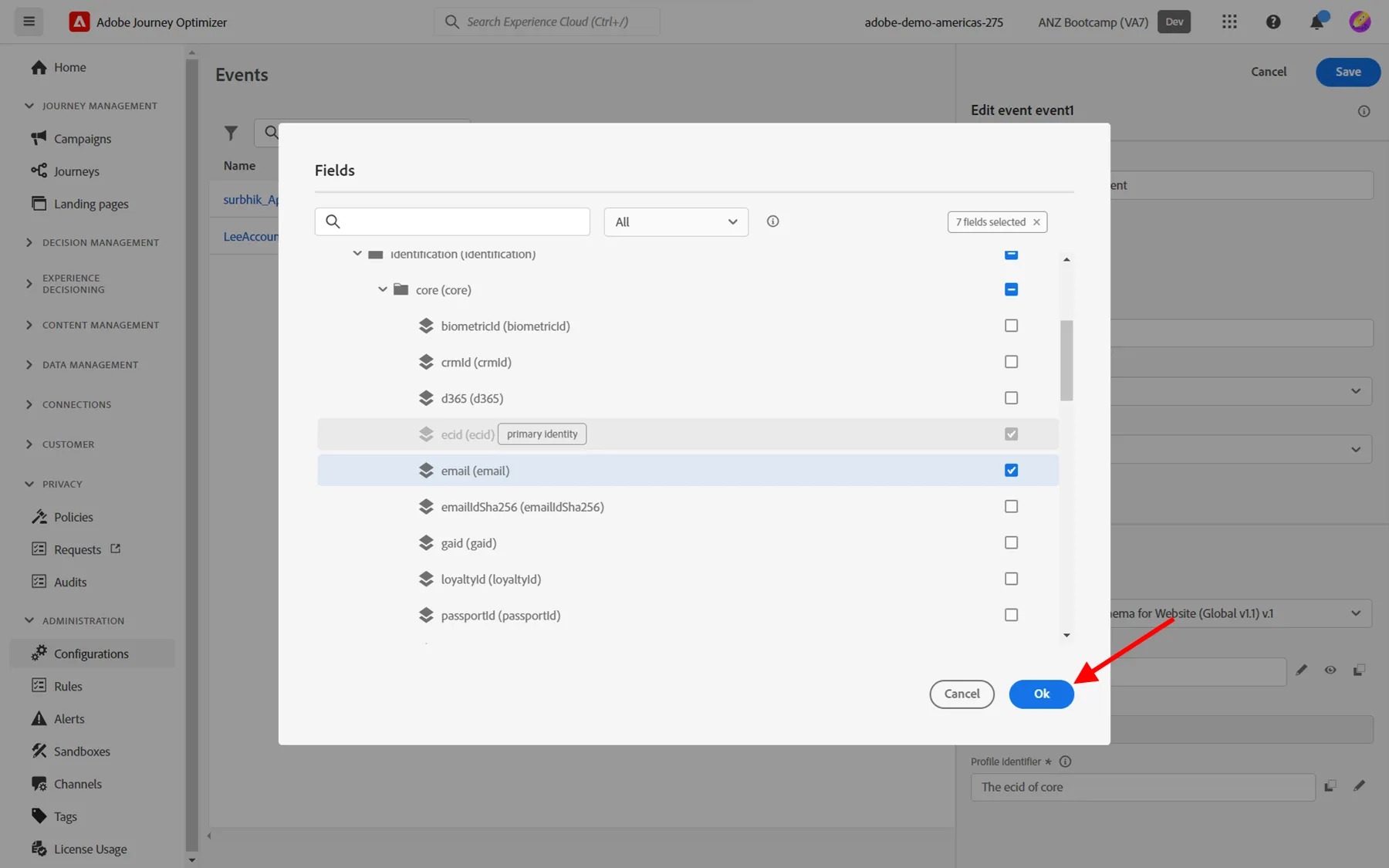View notifications bell
The height and width of the screenshot is (868, 1389).
click(x=1317, y=22)
